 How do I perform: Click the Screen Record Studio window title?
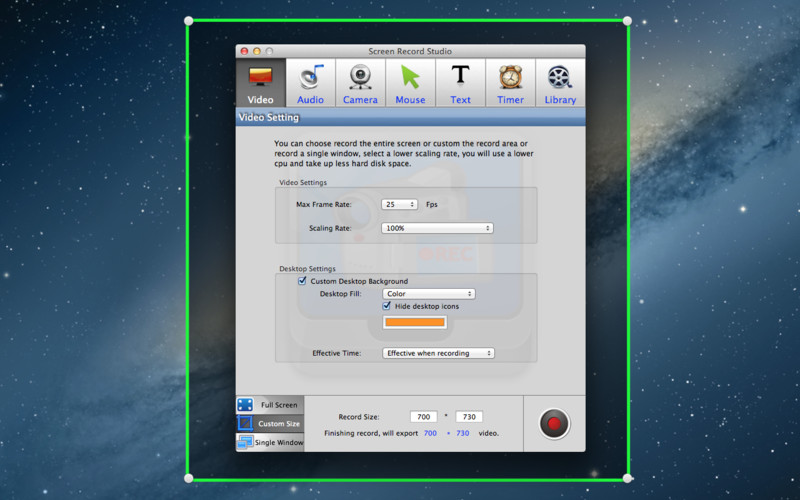(410, 51)
